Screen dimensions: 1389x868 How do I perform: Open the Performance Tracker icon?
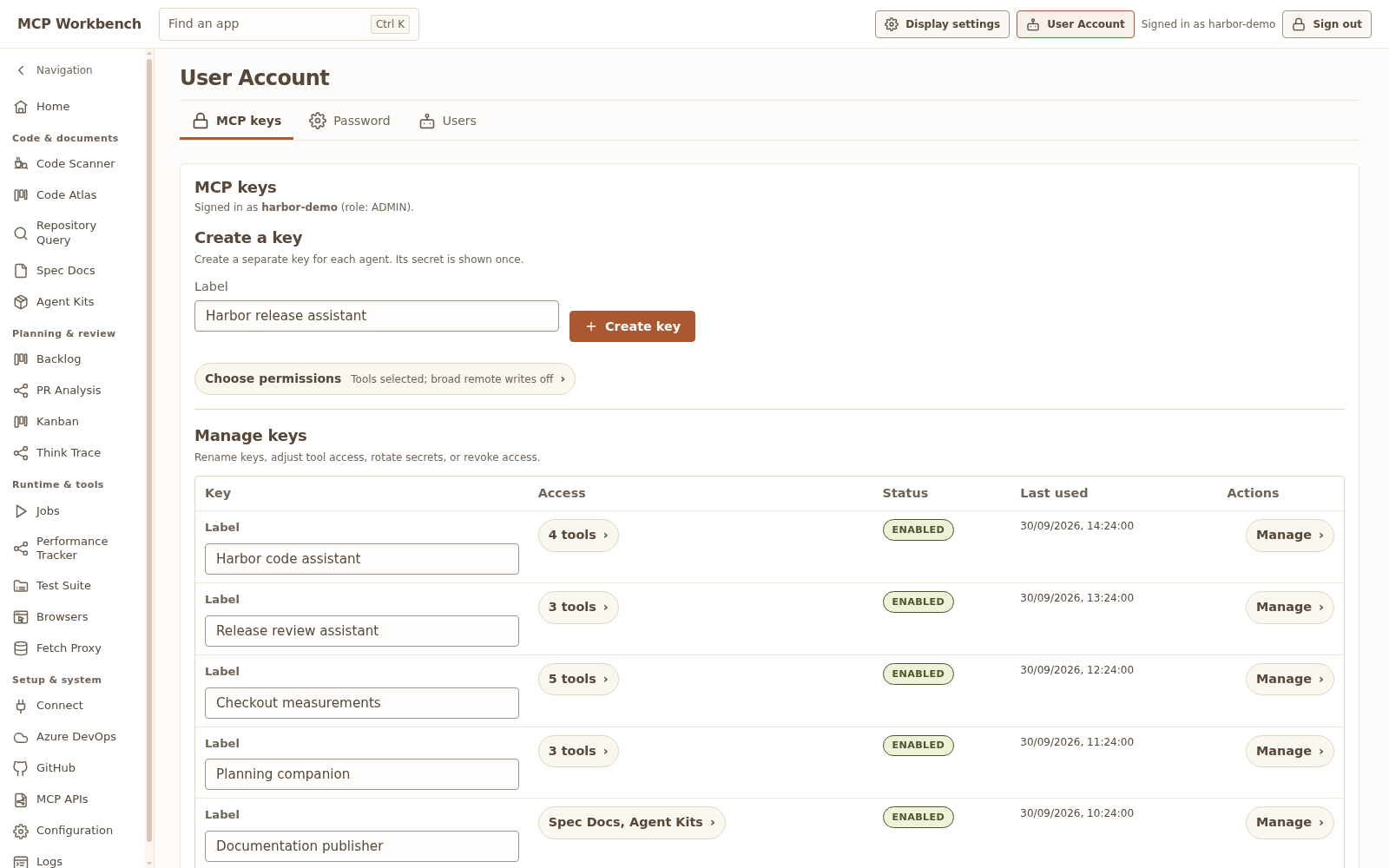[x=21, y=549]
